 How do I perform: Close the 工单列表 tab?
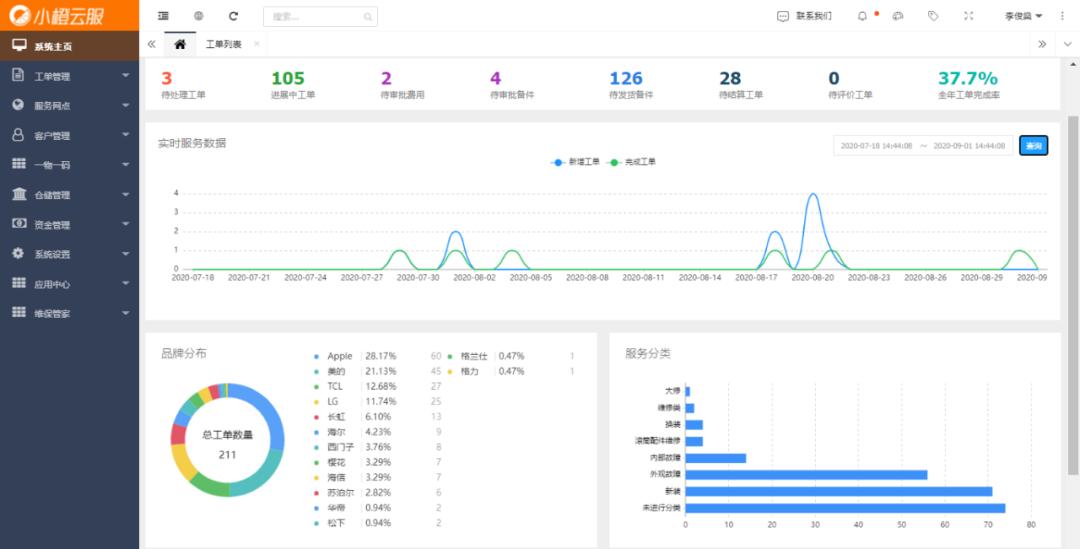coord(257,44)
